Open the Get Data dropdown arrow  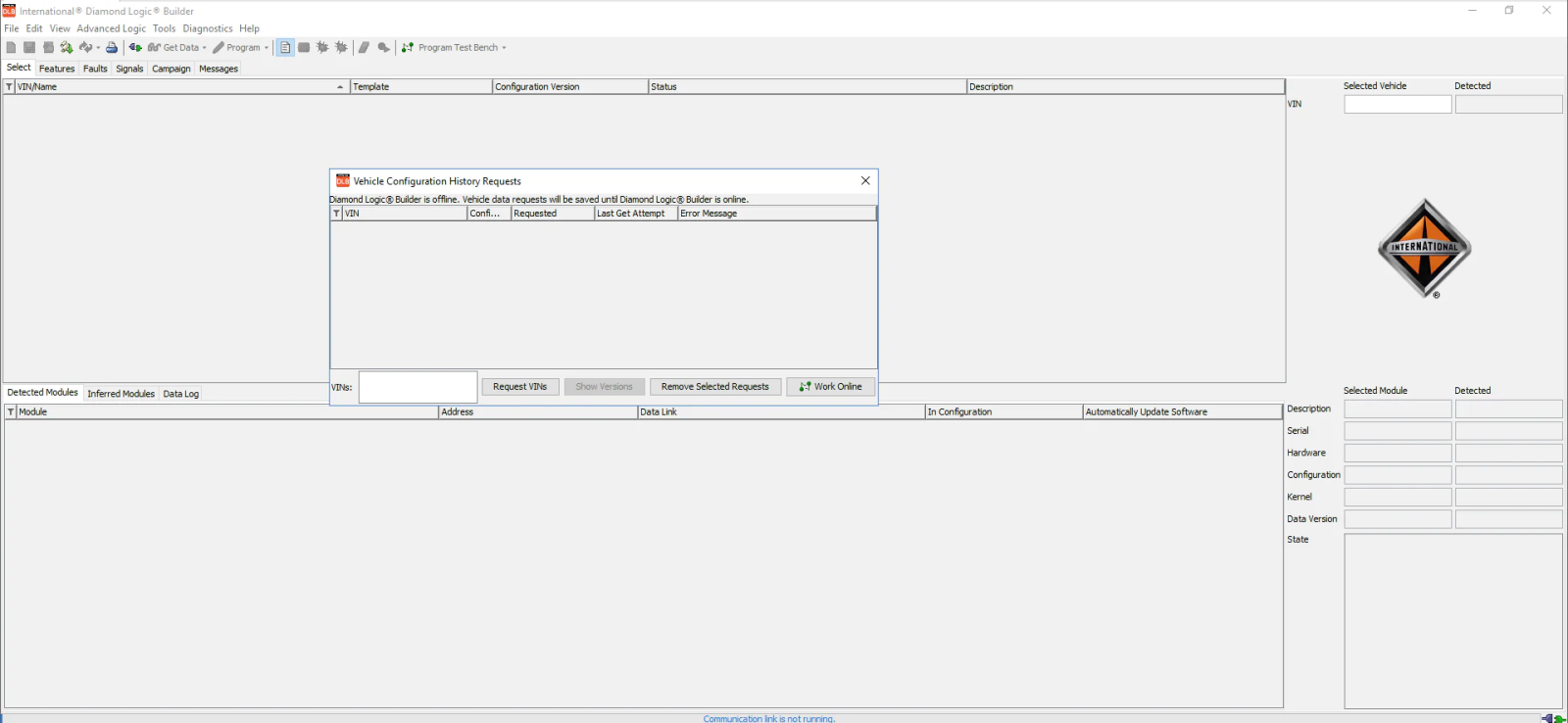(204, 47)
